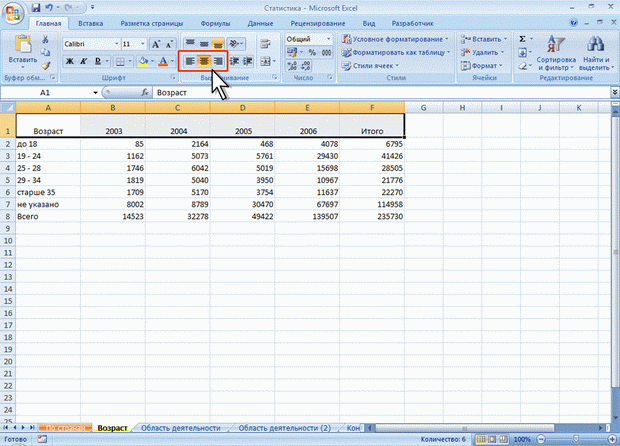Viewport: 620px width, 446px height.
Task: Toggle center horizontal alignment
Action: (x=204, y=61)
